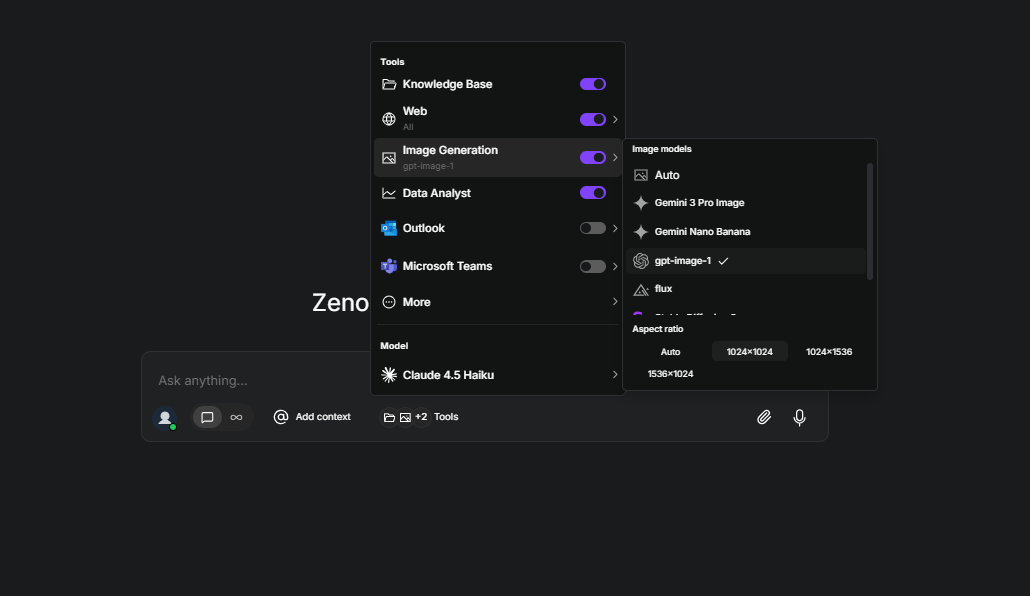Select the gpt-image-1 model entry
The height and width of the screenshot is (596, 1030).
[x=746, y=261]
